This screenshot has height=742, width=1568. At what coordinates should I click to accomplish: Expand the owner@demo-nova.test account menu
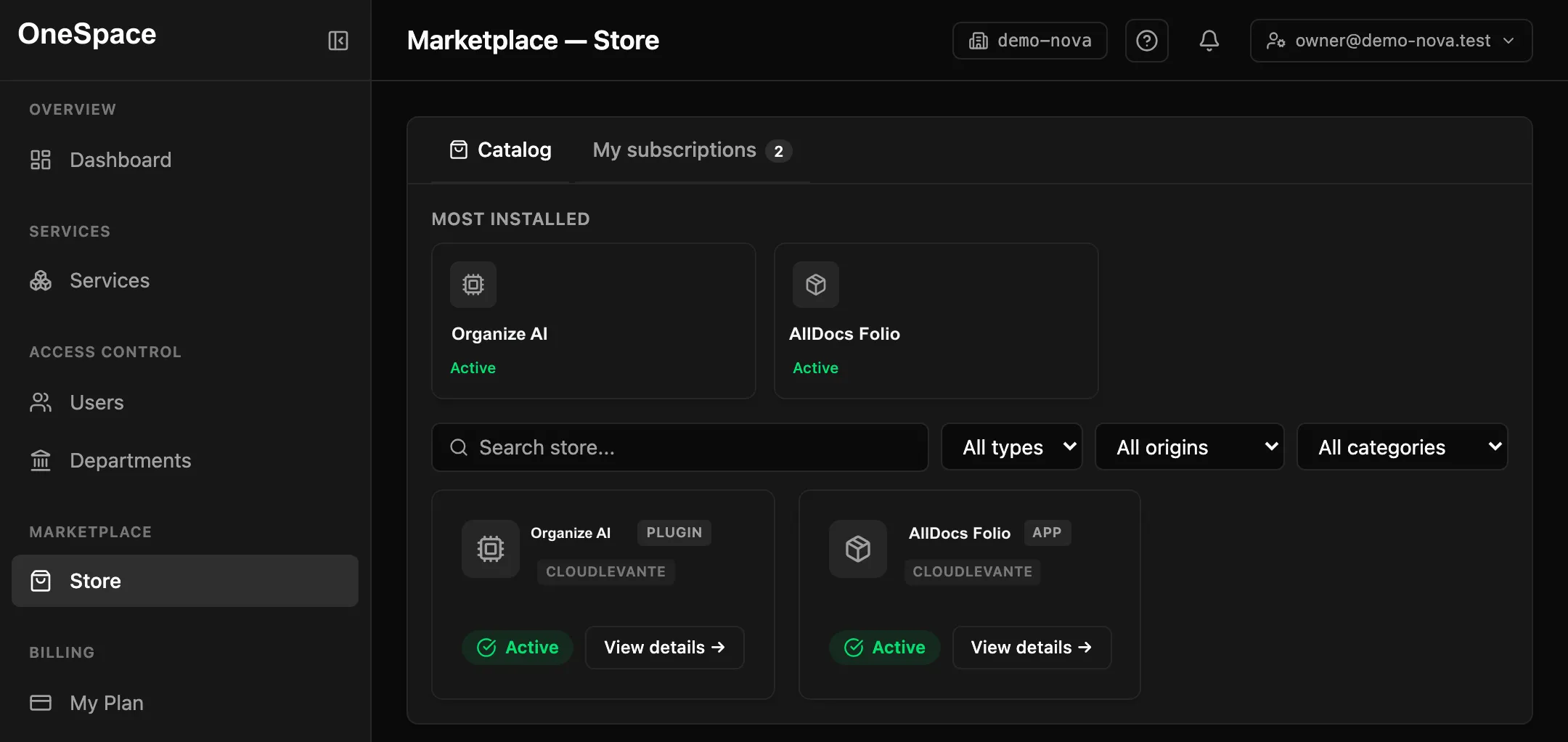point(1392,41)
